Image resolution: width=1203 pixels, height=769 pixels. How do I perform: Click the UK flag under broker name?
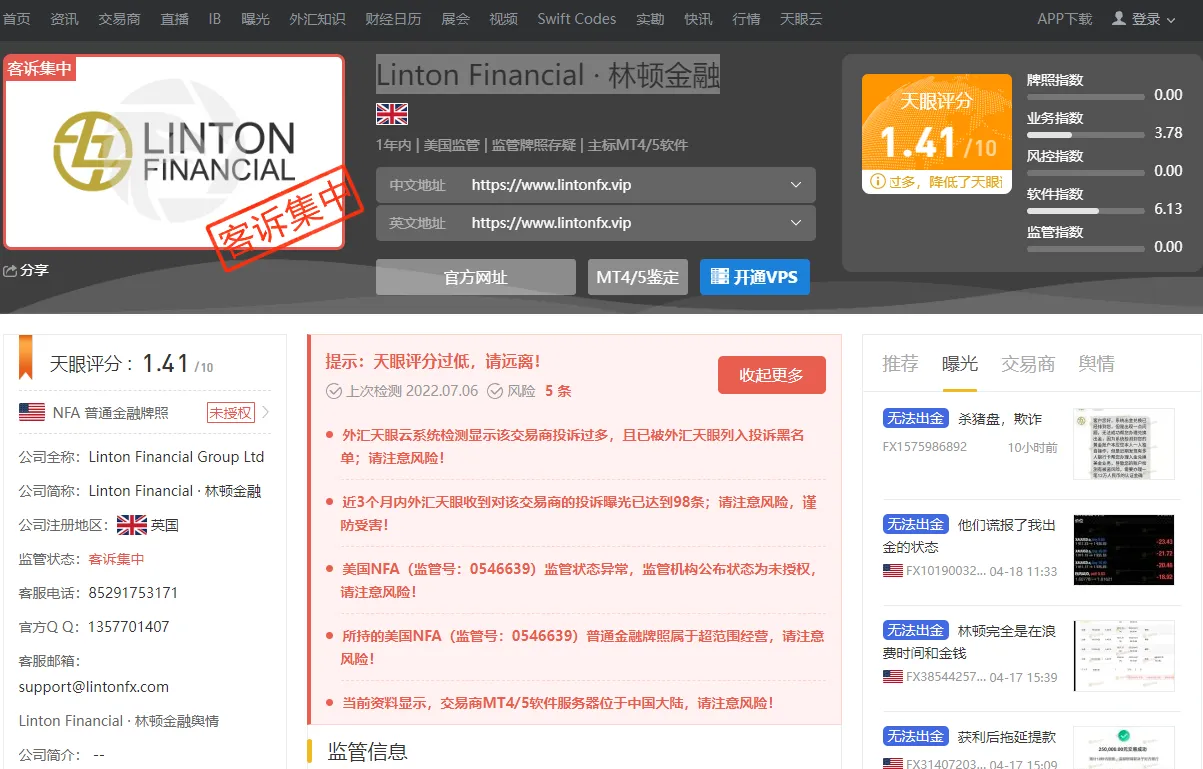(x=392, y=113)
